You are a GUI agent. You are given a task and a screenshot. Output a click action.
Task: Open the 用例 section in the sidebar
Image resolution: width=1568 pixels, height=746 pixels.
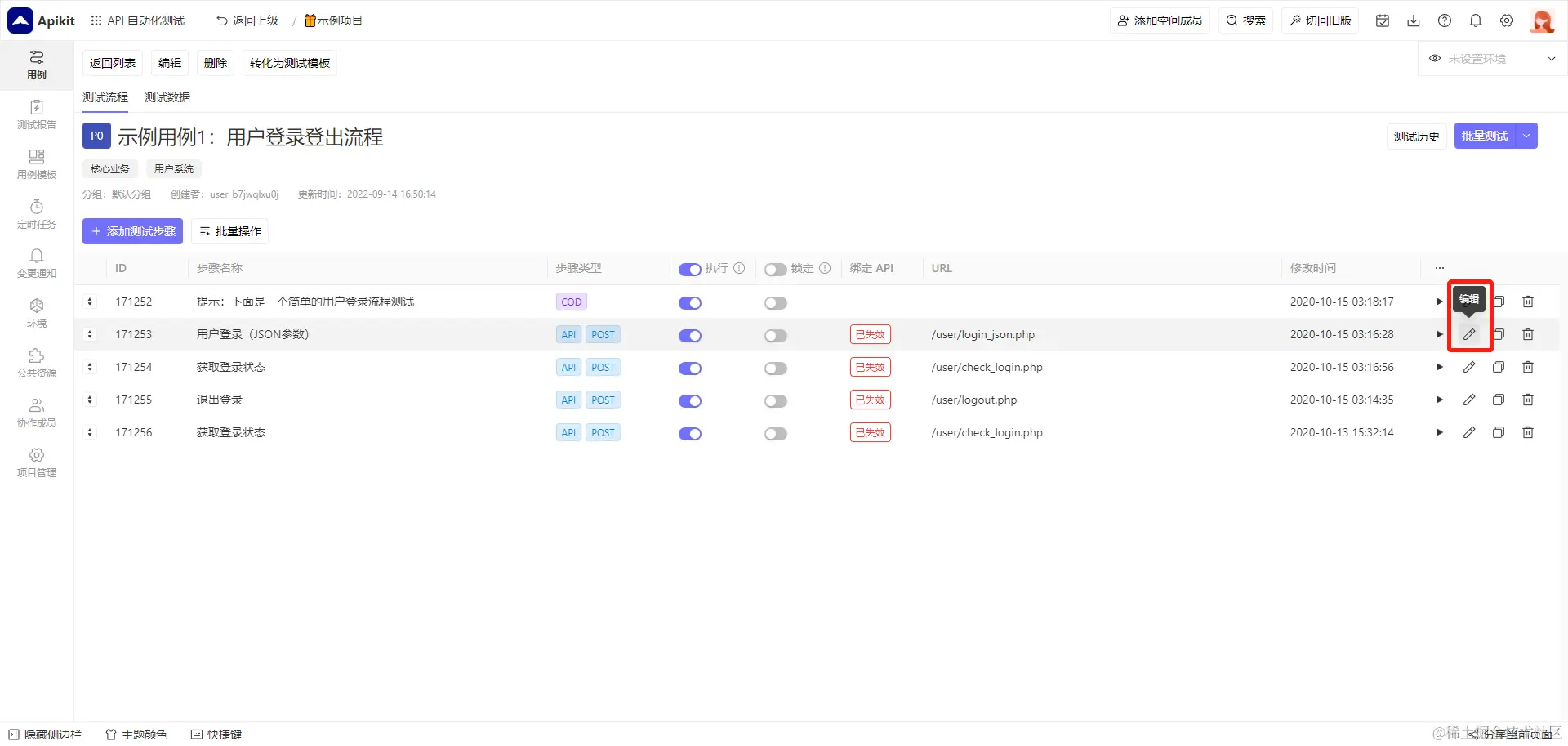coord(37,65)
